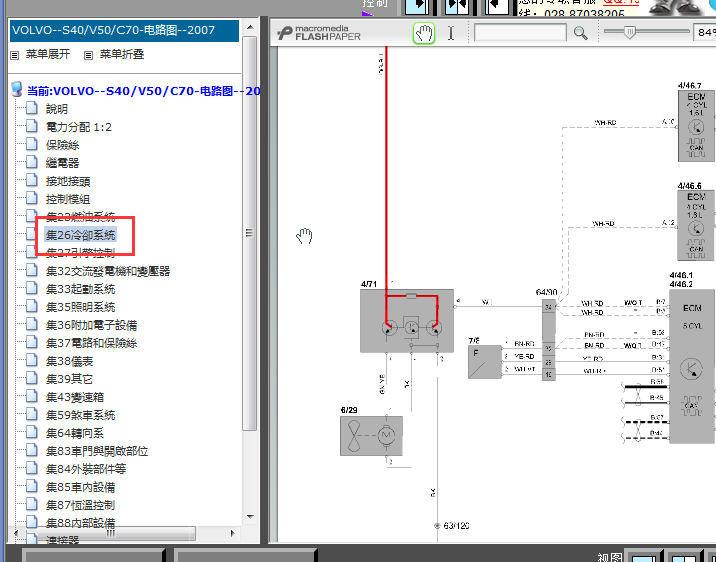Image resolution: width=716 pixels, height=562 pixels.
Task: Open 集59煞車系統 diagram
Action: 80,415
